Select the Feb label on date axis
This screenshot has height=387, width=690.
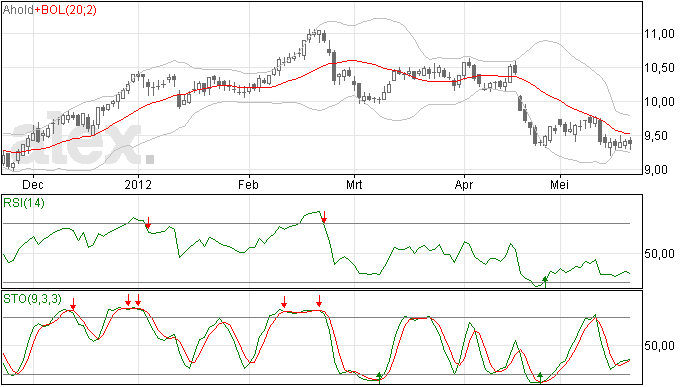point(249,184)
